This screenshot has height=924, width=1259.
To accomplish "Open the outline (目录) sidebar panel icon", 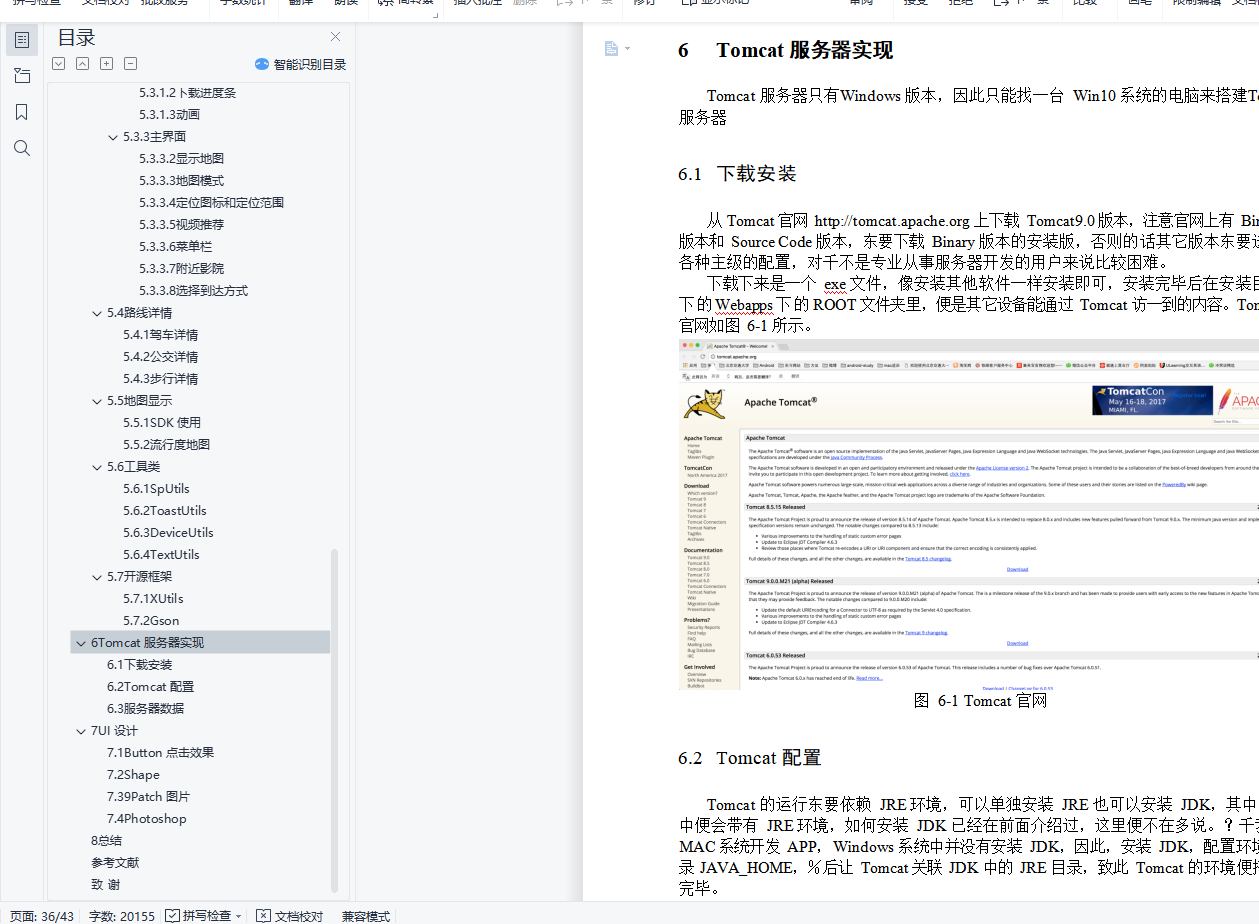I will click(21, 41).
